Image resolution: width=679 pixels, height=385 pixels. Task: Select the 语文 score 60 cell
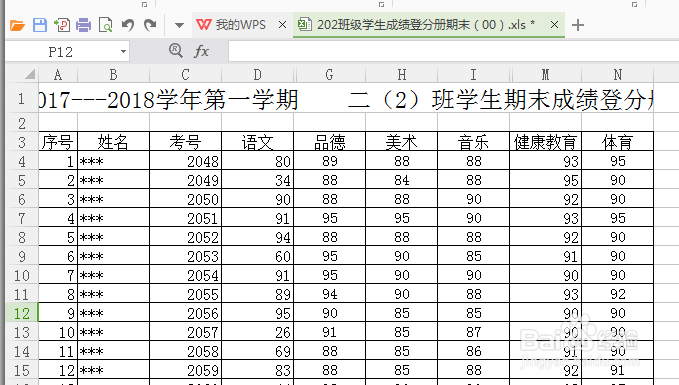[x=258, y=256]
